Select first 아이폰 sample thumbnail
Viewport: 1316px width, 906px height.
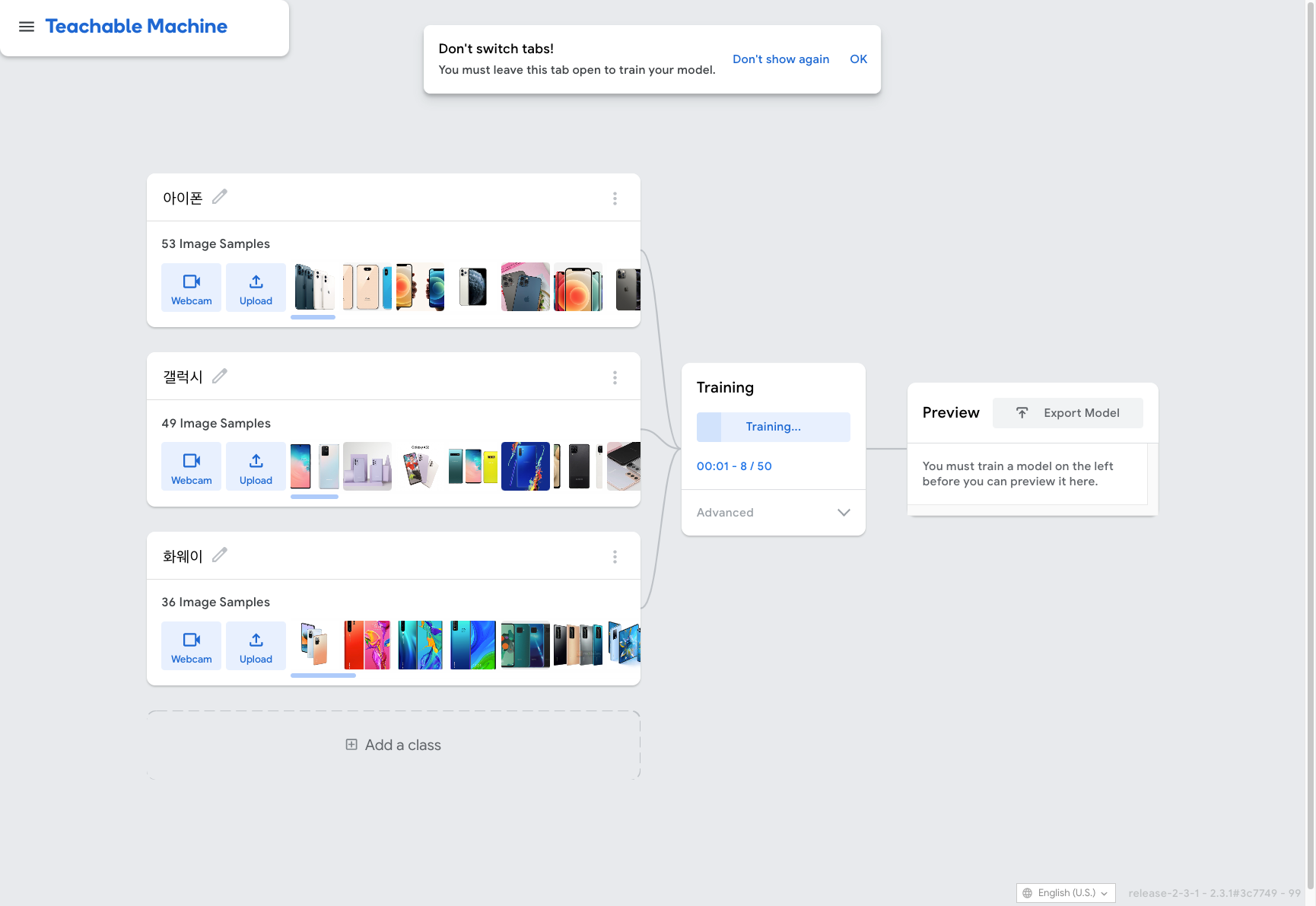[x=314, y=287]
